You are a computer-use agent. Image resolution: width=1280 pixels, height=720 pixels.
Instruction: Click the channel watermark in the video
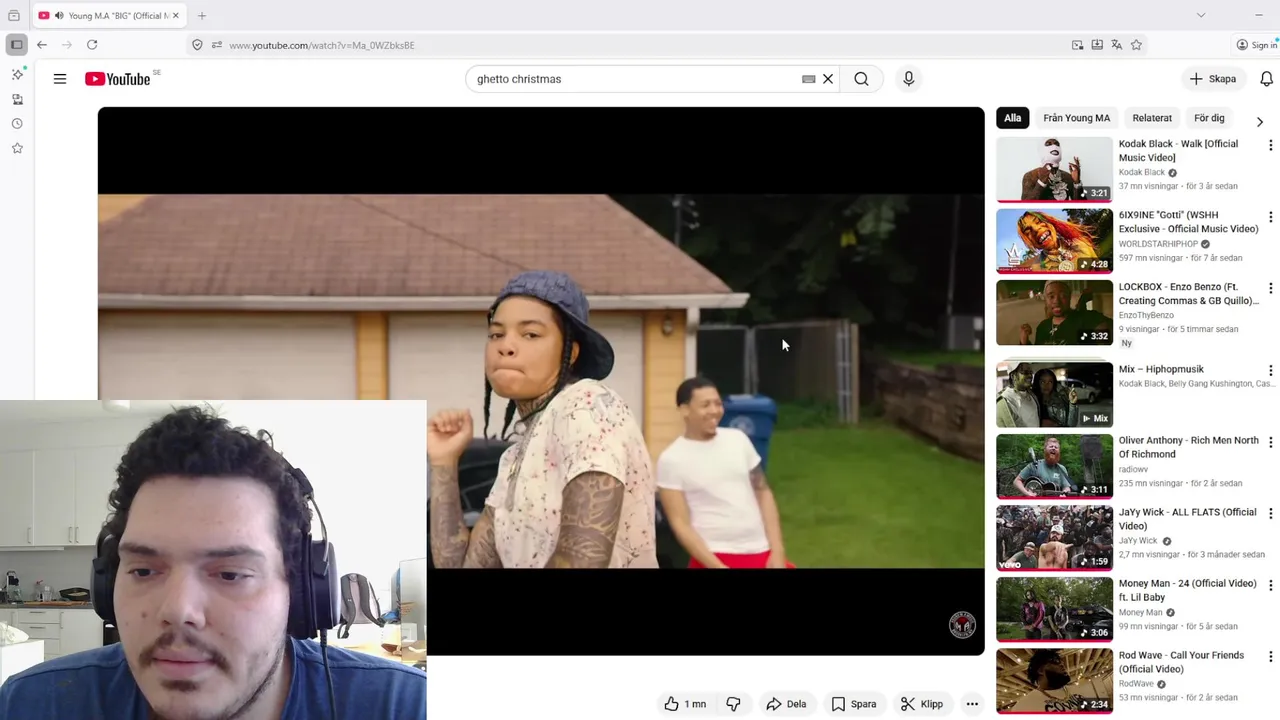(x=962, y=625)
